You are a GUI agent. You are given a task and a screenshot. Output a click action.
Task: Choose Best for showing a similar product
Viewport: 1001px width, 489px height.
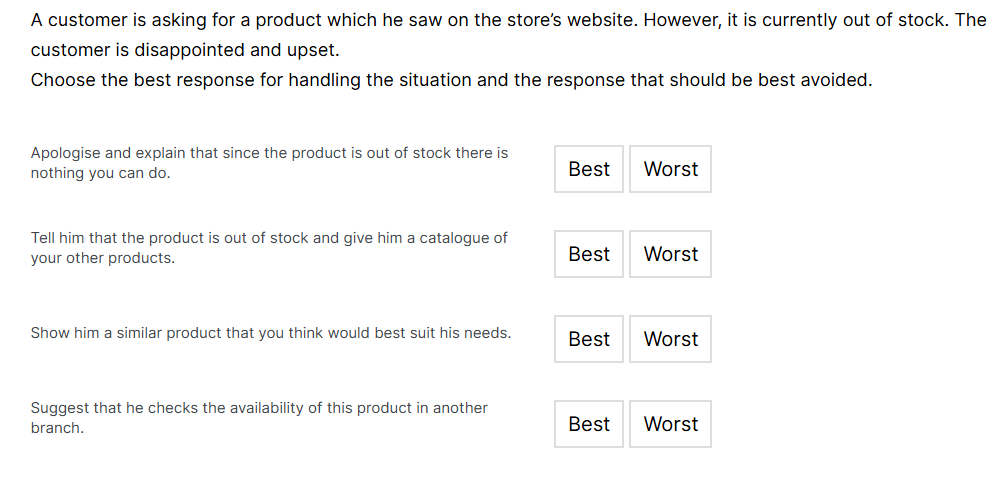click(x=589, y=339)
